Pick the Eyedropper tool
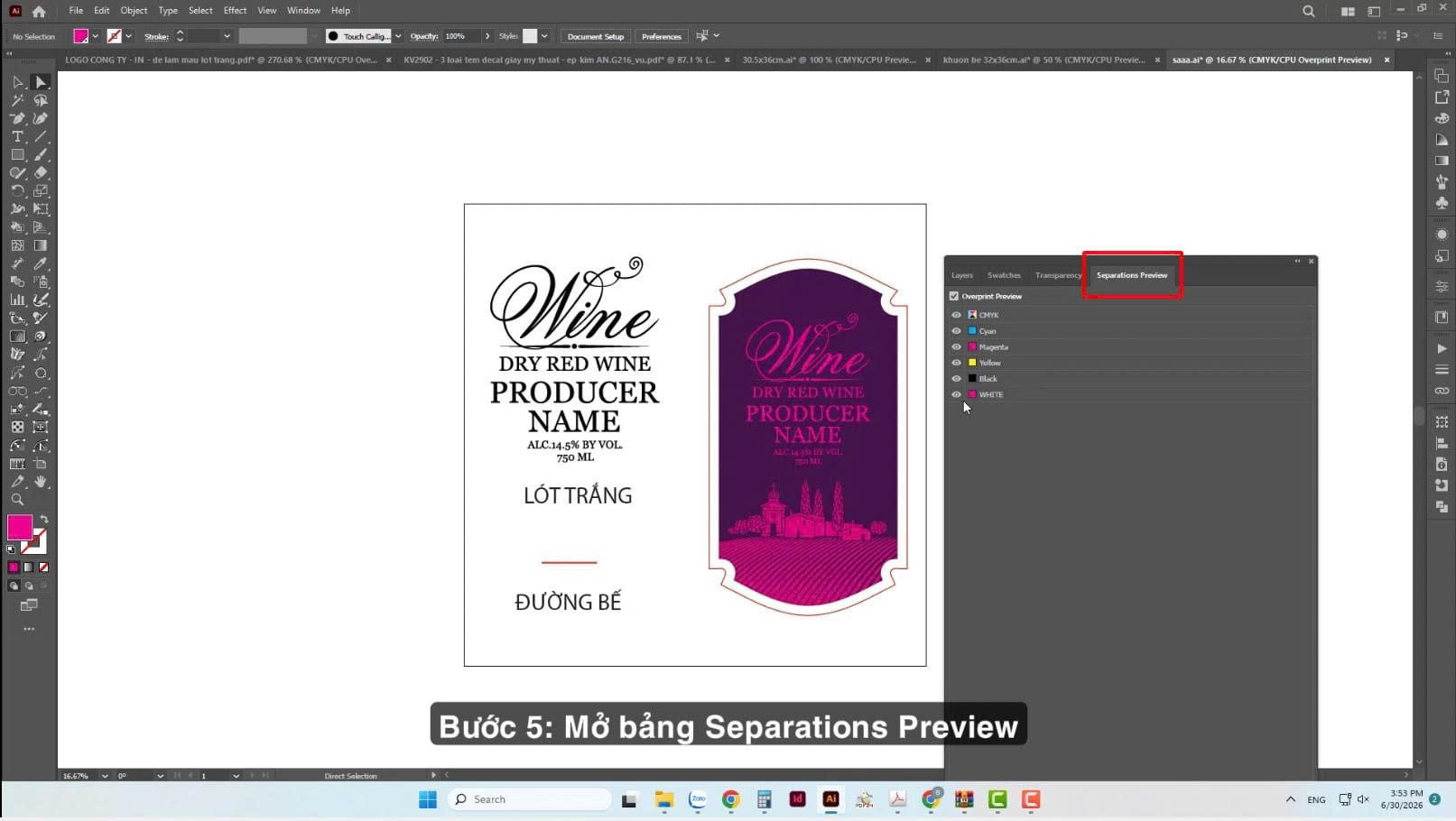Image resolution: width=1456 pixels, height=821 pixels. click(41, 263)
